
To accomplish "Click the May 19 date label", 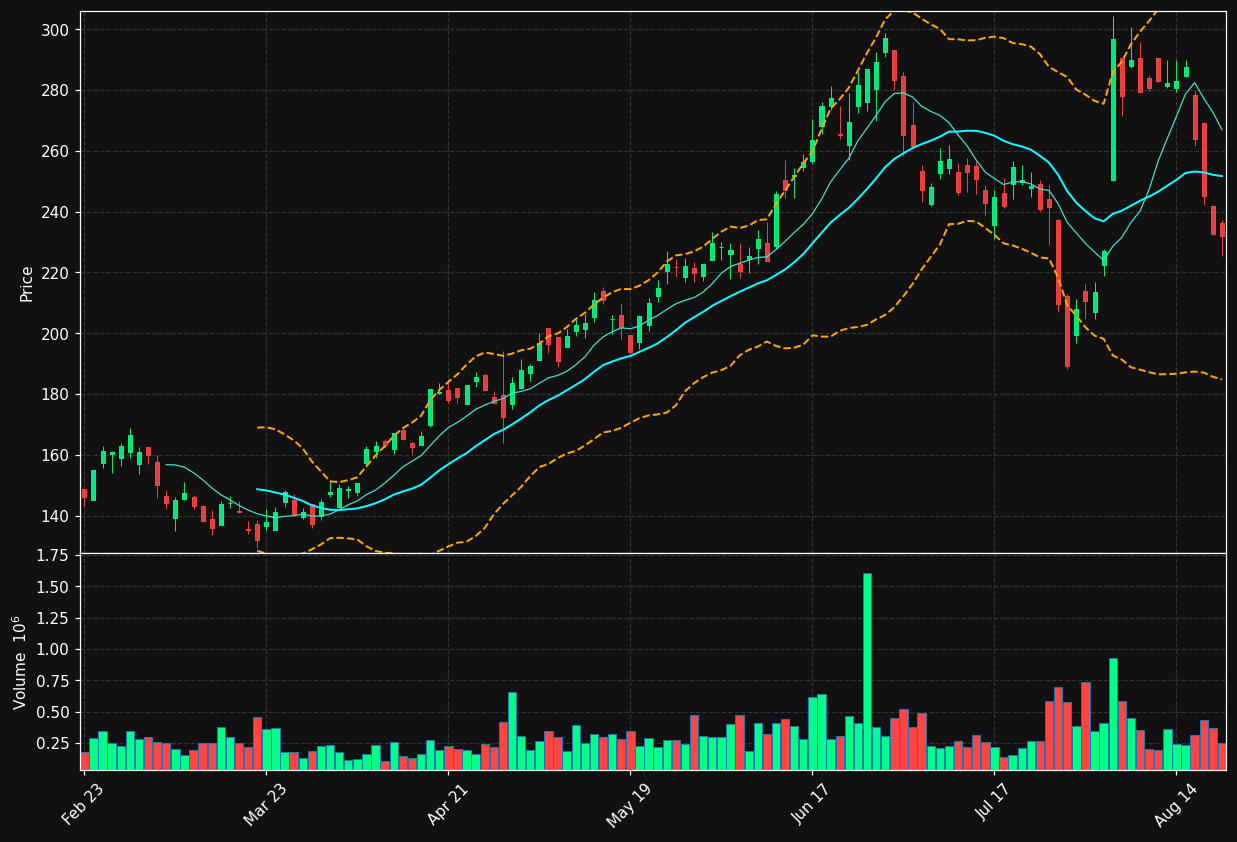I will (x=628, y=804).
